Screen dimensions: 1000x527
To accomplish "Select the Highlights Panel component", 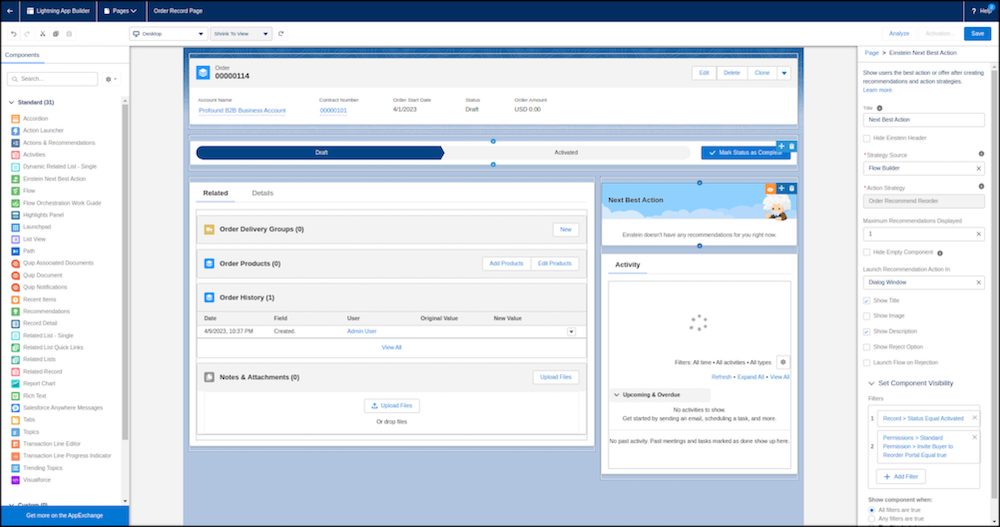I will click(x=43, y=215).
